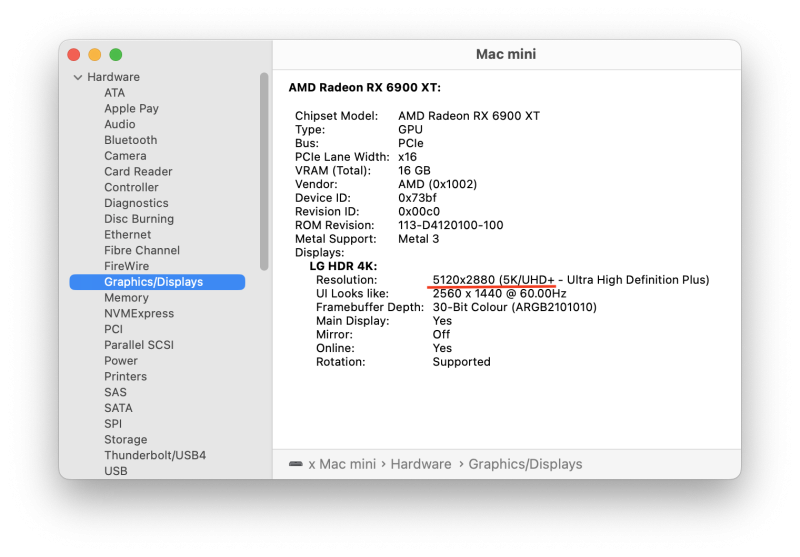Click the sidebar vertical scrollbar

coord(264,171)
